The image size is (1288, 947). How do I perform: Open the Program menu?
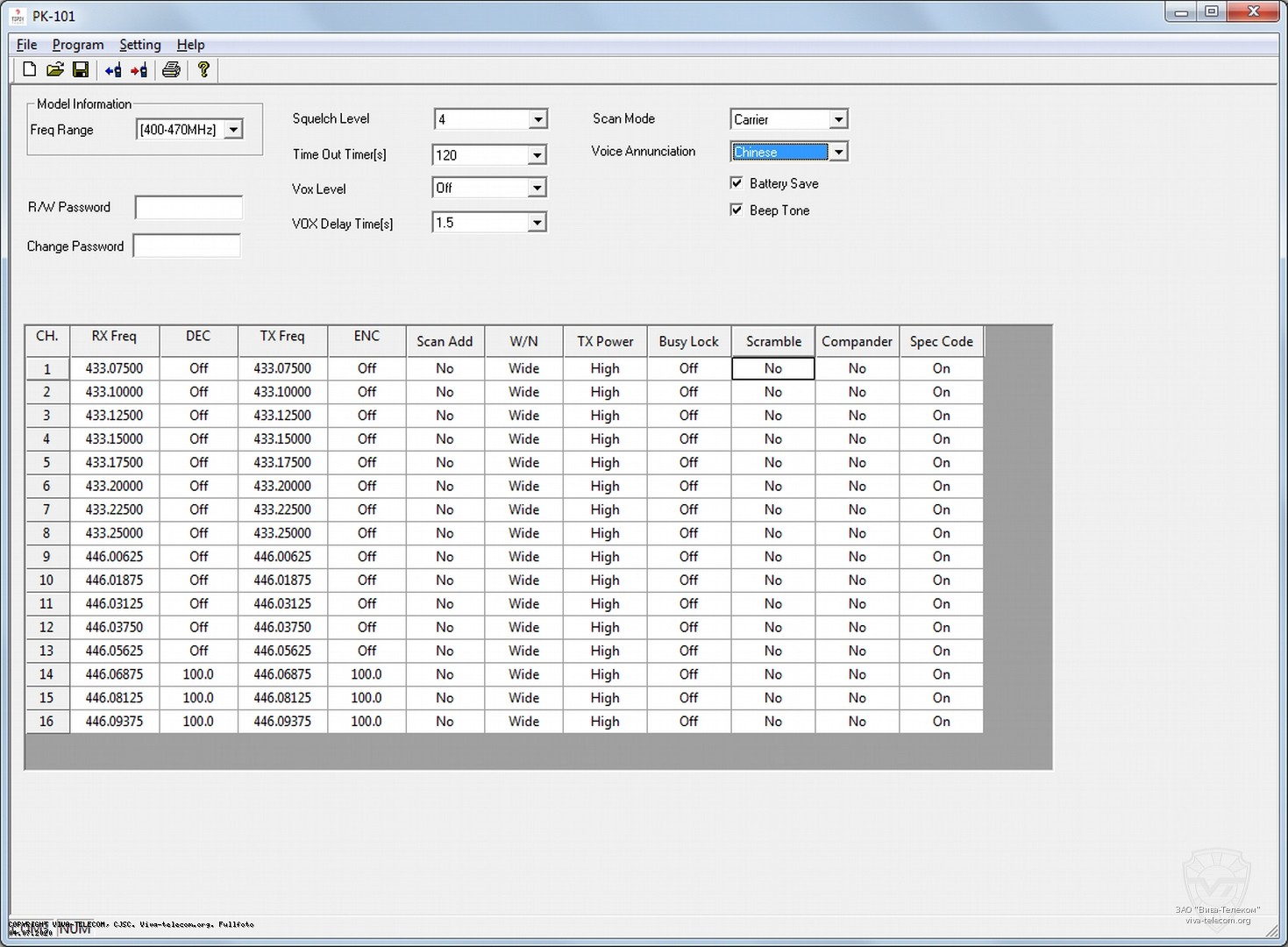pos(77,45)
